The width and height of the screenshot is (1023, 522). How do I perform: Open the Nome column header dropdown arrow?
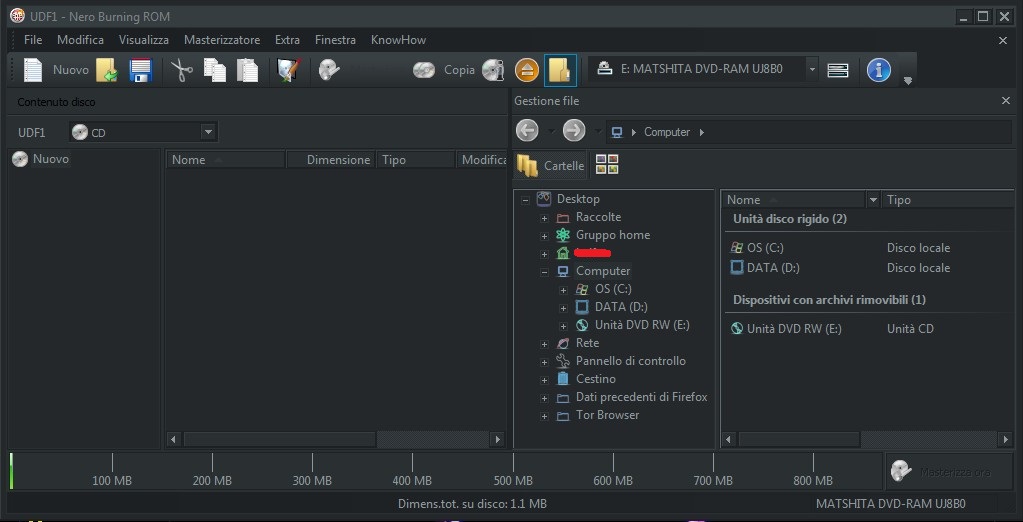(x=873, y=200)
